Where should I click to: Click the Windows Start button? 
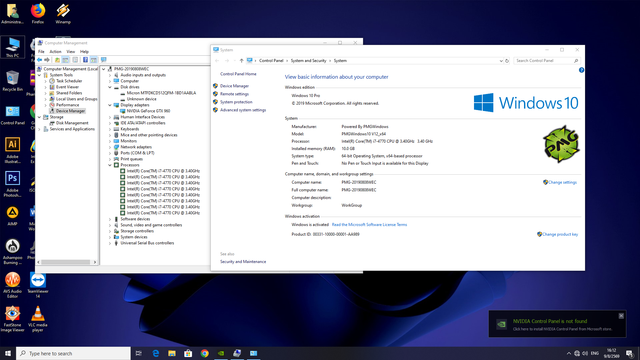click(x=8, y=353)
